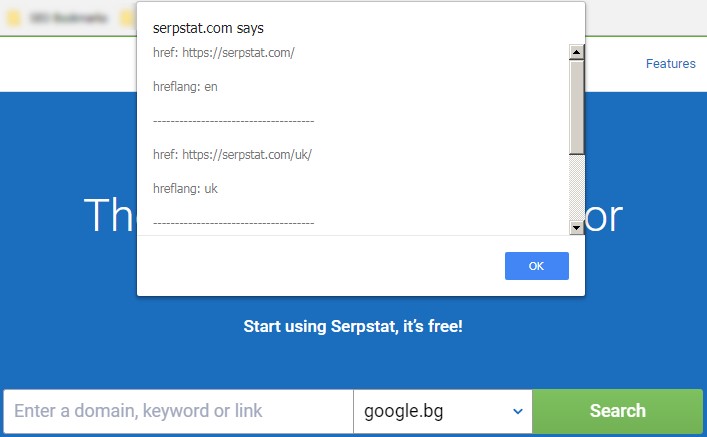The width and height of the screenshot is (707, 437).
Task: Click the 'serpstat.com says' dialog title
Action: click(208, 28)
